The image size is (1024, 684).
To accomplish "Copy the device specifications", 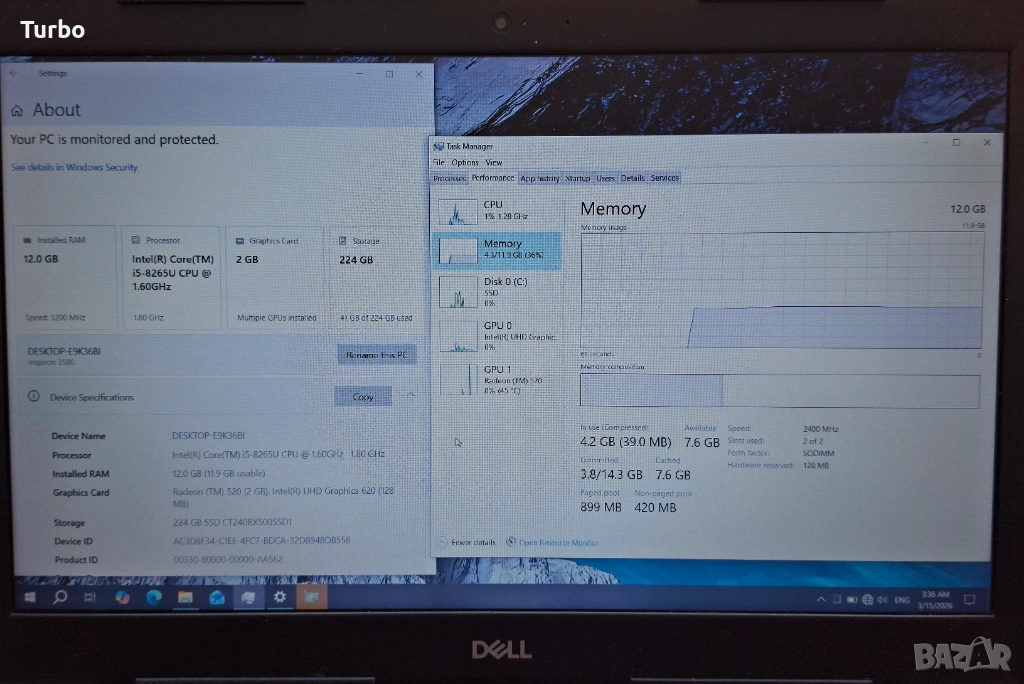I will [363, 397].
